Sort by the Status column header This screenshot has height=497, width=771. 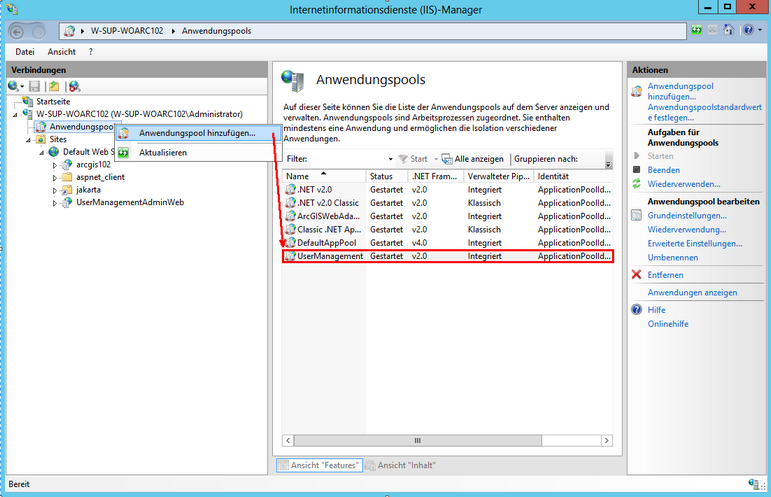point(386,176)
